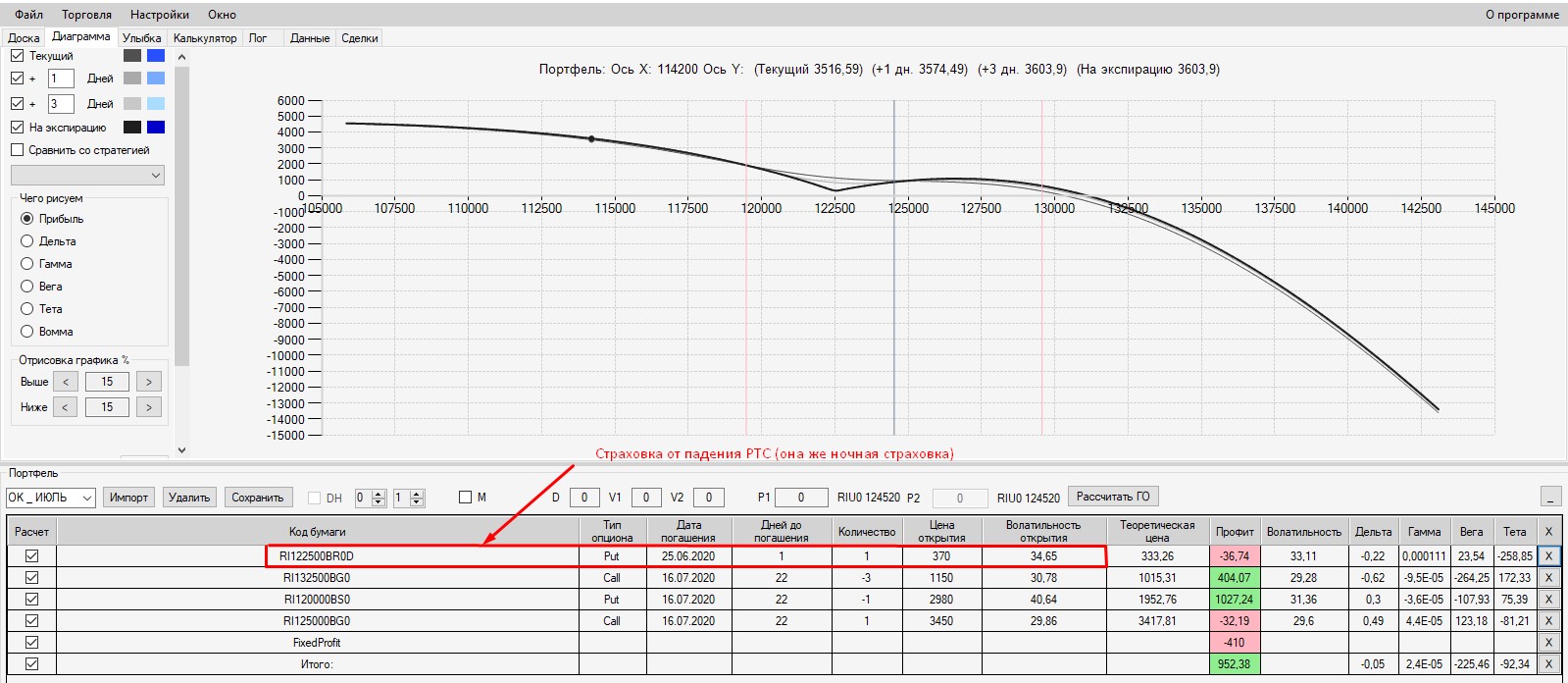Screen dimensions: 1568x683
Task: Select the Вомма radio button
Action: (x=27, y=332)
